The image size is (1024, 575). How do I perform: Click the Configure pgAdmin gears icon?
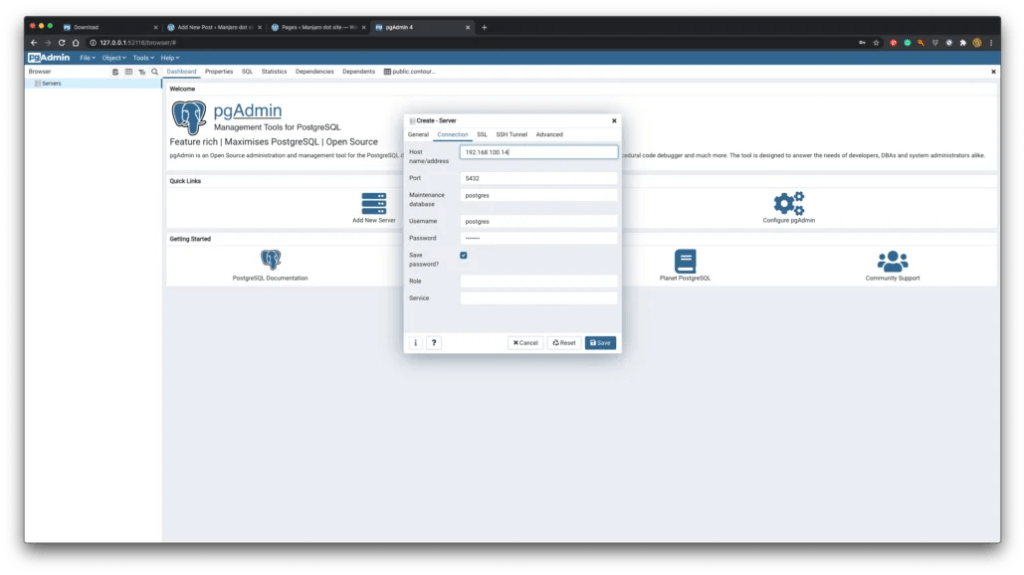point(789,203)
